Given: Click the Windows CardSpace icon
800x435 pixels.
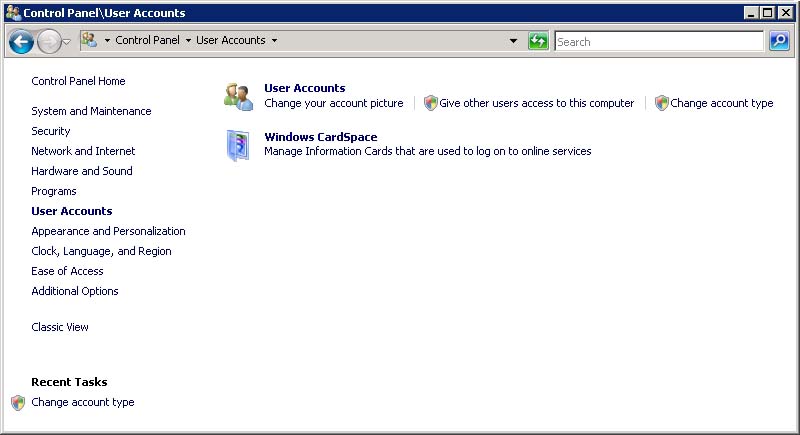Looking at the screenshot, I should (238, 145).
